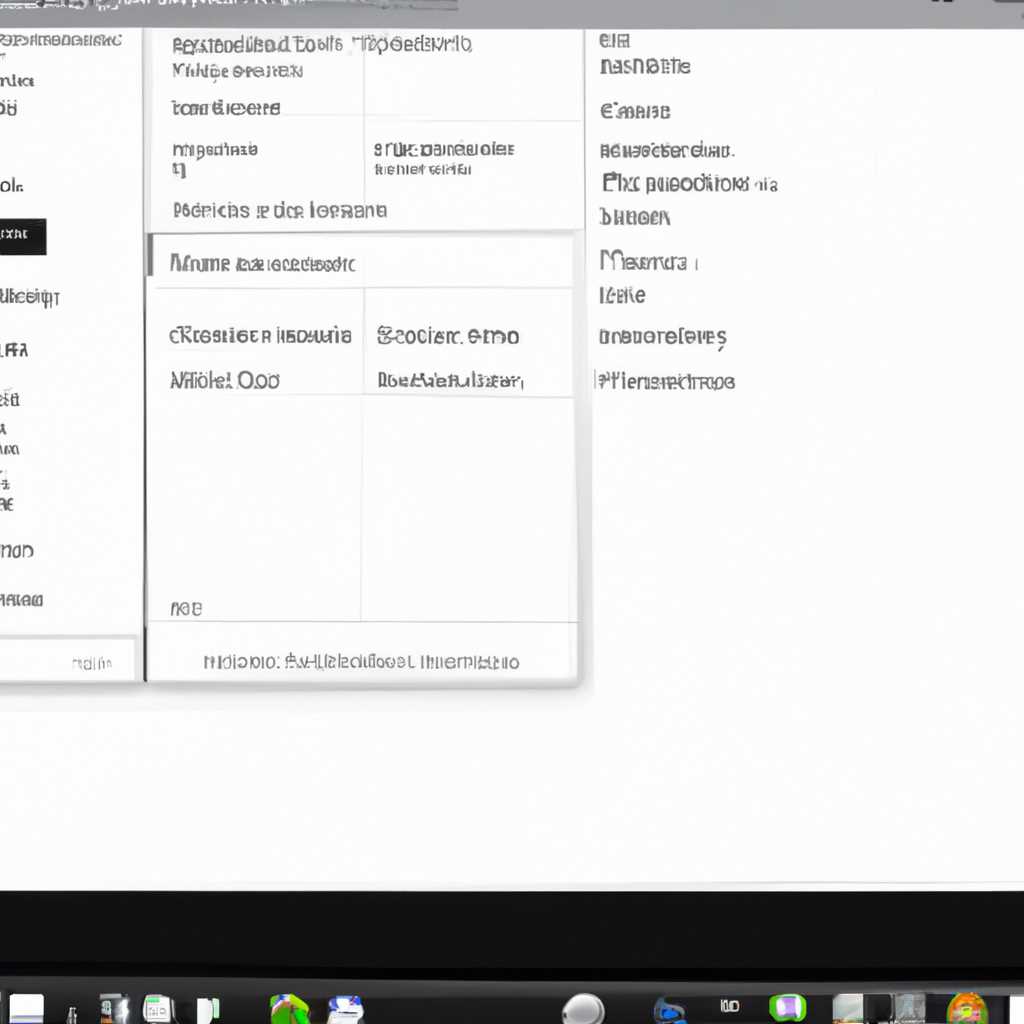Open the orange round icon in the dock

pyautogui.click(x=967, y=1008)
